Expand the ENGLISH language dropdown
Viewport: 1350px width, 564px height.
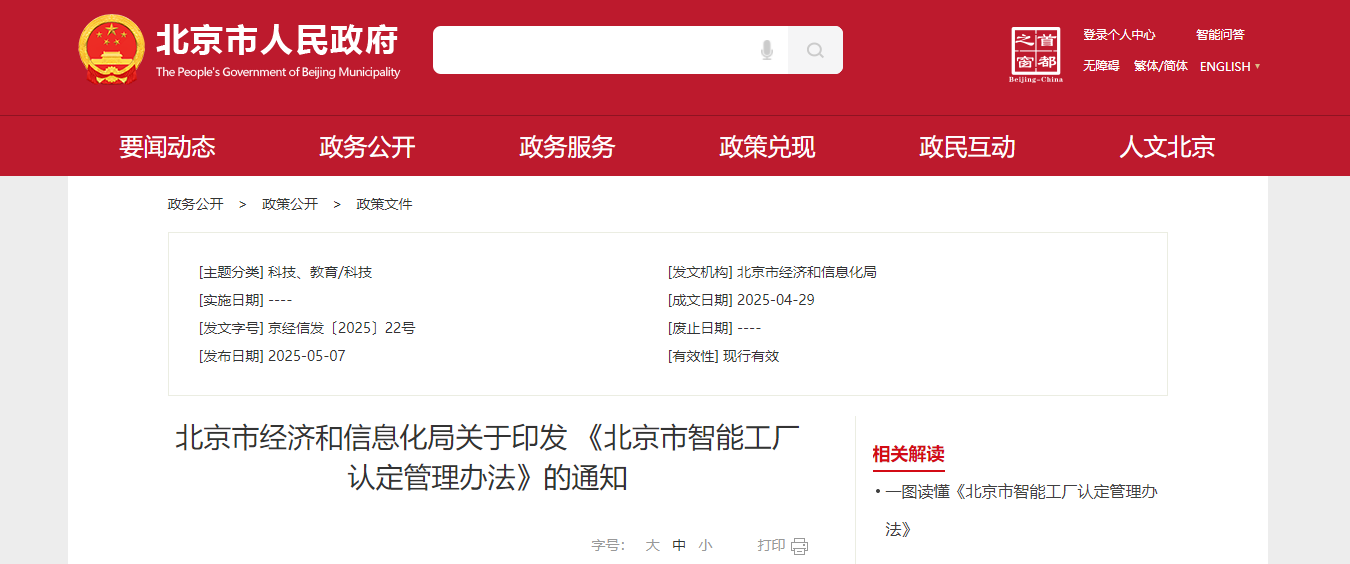point(1229,66)
